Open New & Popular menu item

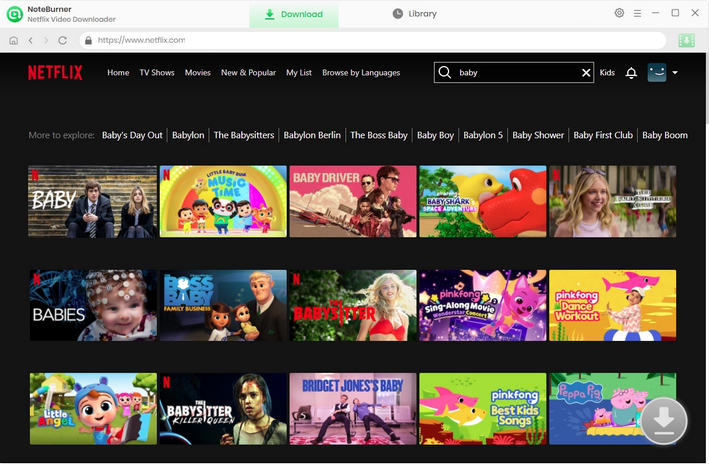click(x=248, y=72)
